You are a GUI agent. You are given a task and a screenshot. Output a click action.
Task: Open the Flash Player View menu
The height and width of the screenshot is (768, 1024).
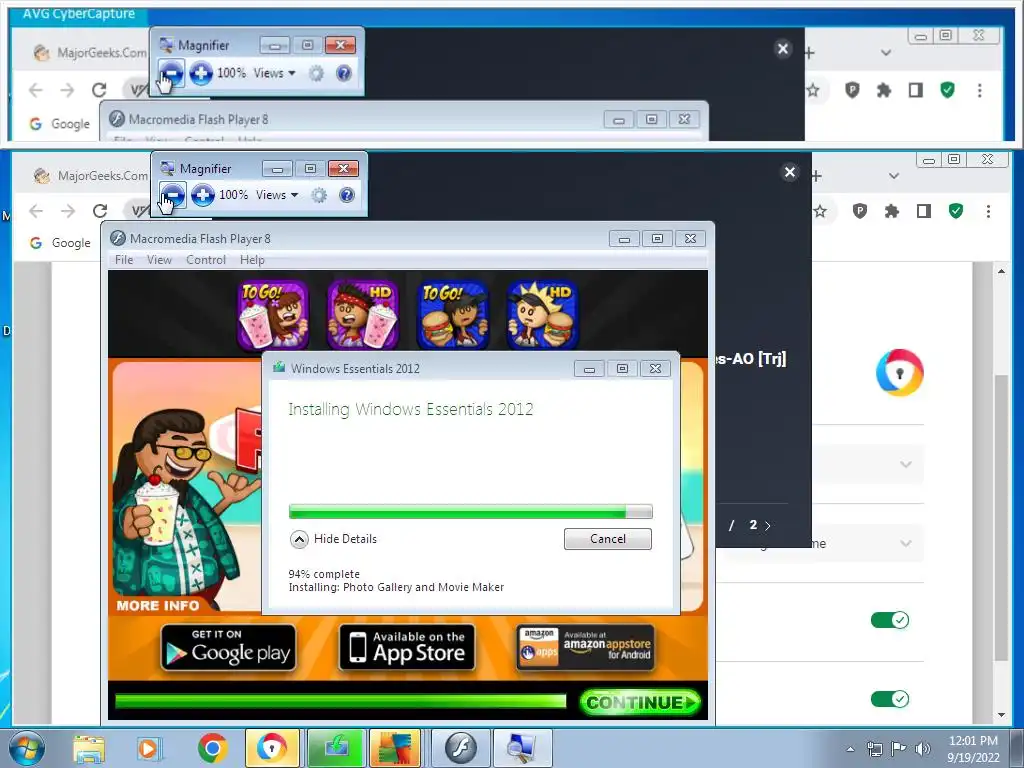pos(159,260)
